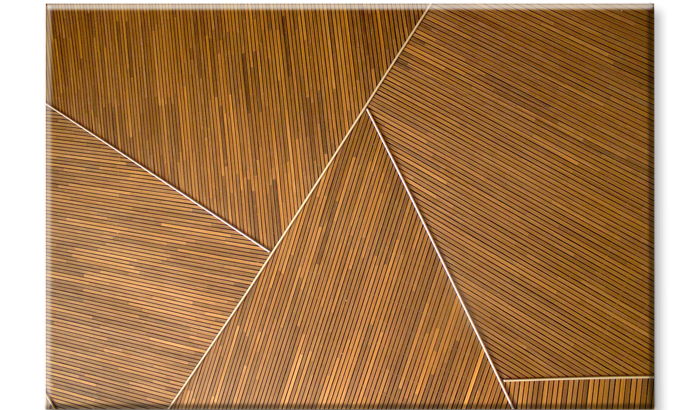Click the seam above the bottom-right strip

point(580,379)
